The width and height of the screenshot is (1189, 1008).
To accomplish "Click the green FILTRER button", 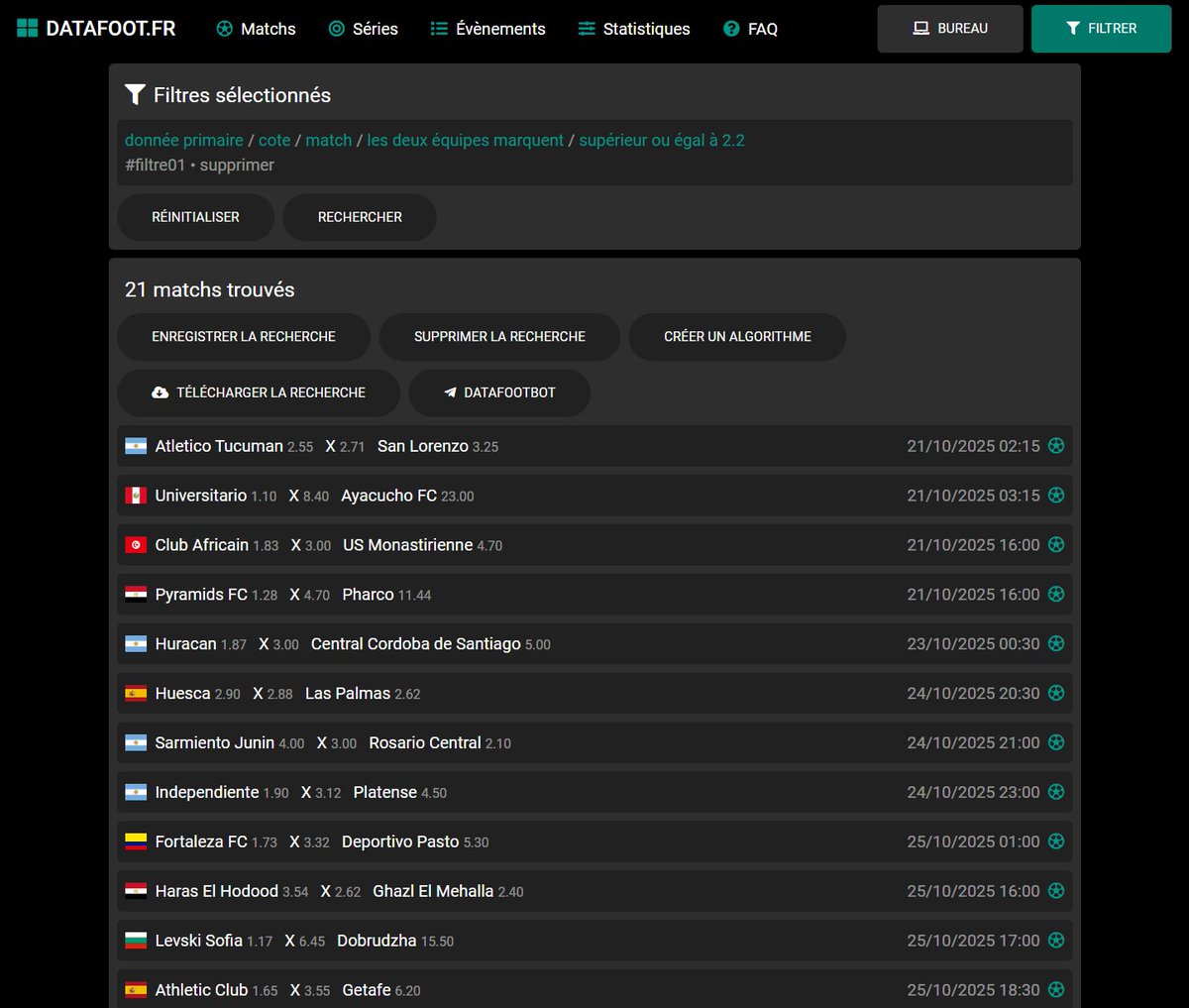I will 1101,29.
